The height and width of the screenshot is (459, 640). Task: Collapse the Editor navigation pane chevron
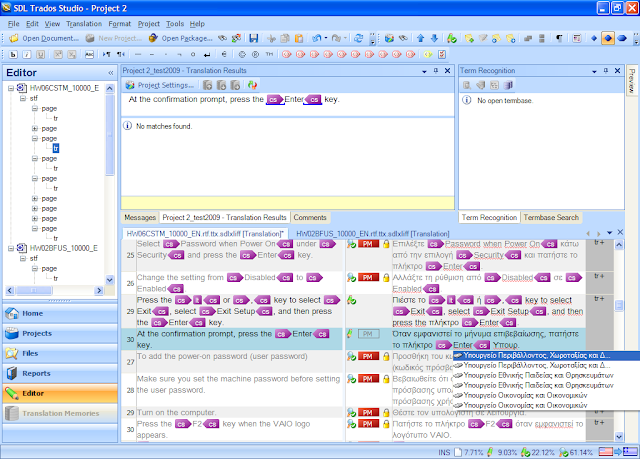pyautogui.click(x=111, y=73)
